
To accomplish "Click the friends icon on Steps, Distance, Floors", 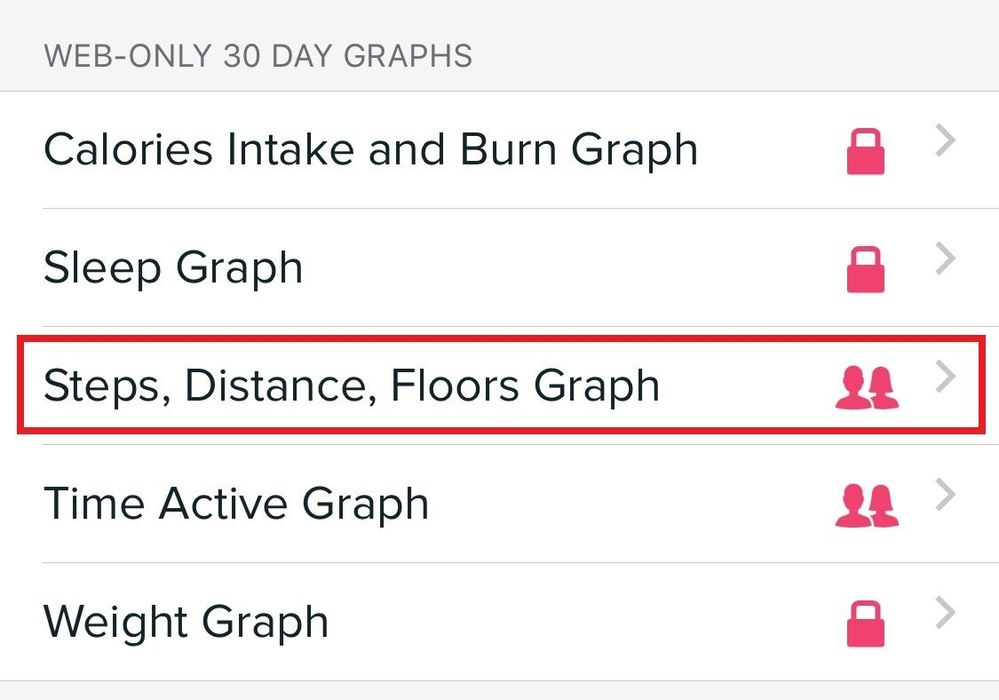I will pos(866,388).
